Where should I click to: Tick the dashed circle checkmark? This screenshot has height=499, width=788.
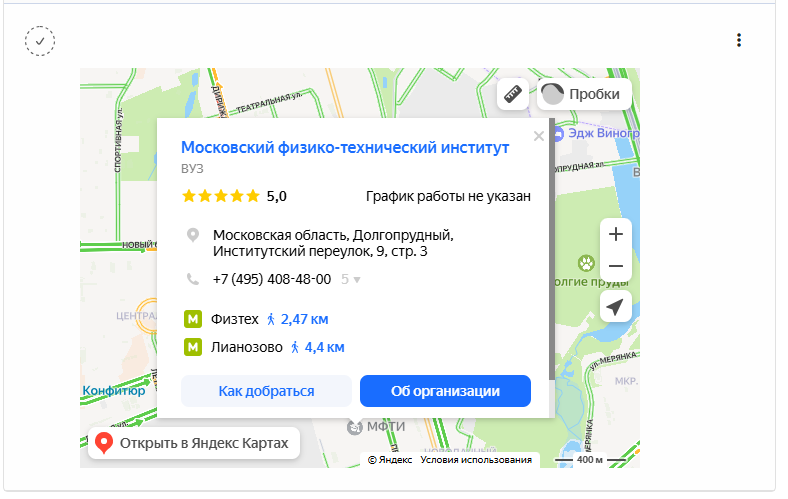click(40, 41)
